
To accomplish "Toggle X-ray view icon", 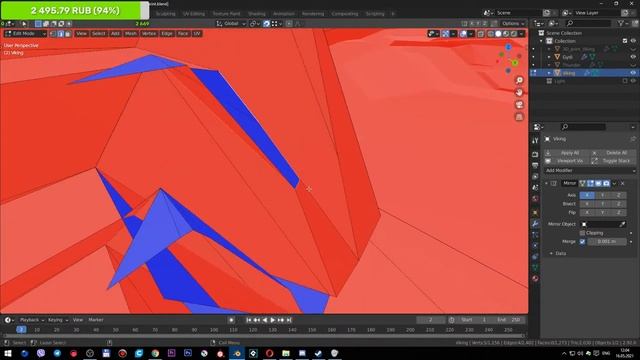I will pos(481,34).
